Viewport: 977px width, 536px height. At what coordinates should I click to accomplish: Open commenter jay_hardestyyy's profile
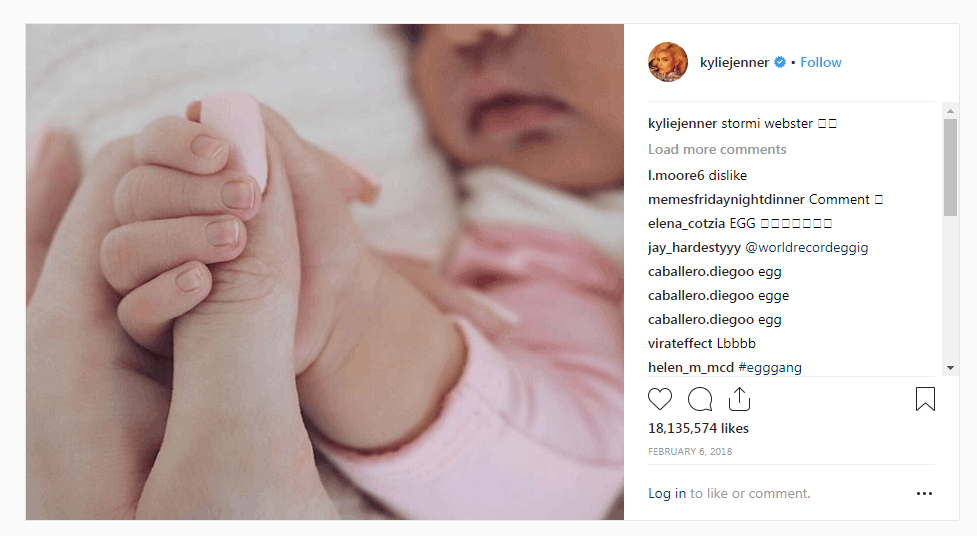point(694,247)
